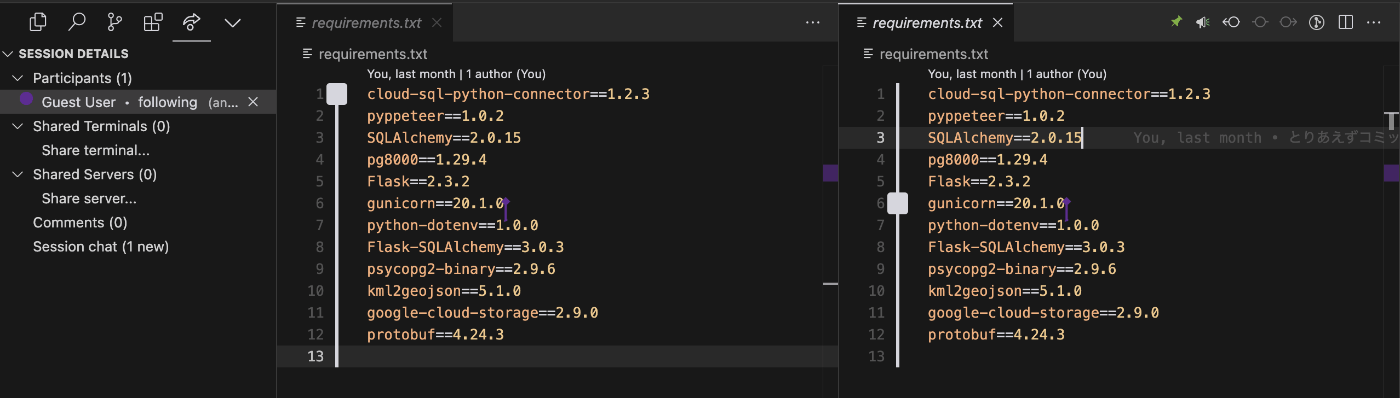The height and width of the screenshot is (398, 1400).
Task: Open the Explorer files view
Action: (38, 21)
